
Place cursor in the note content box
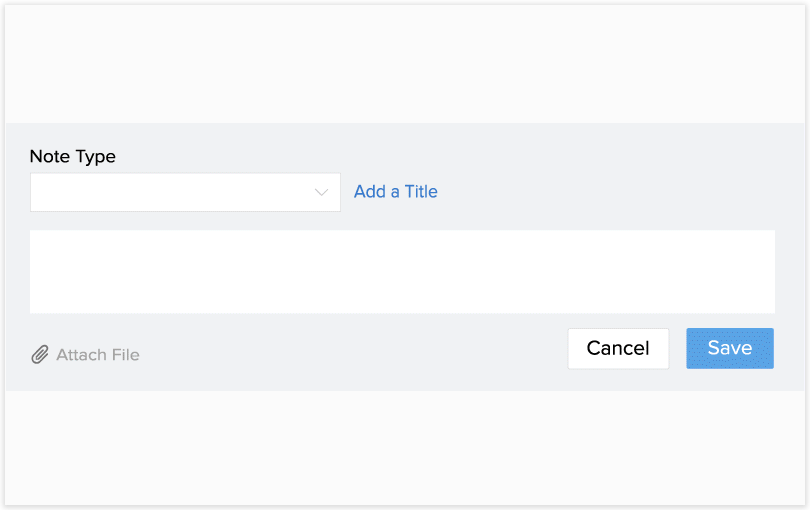point(402,272)
